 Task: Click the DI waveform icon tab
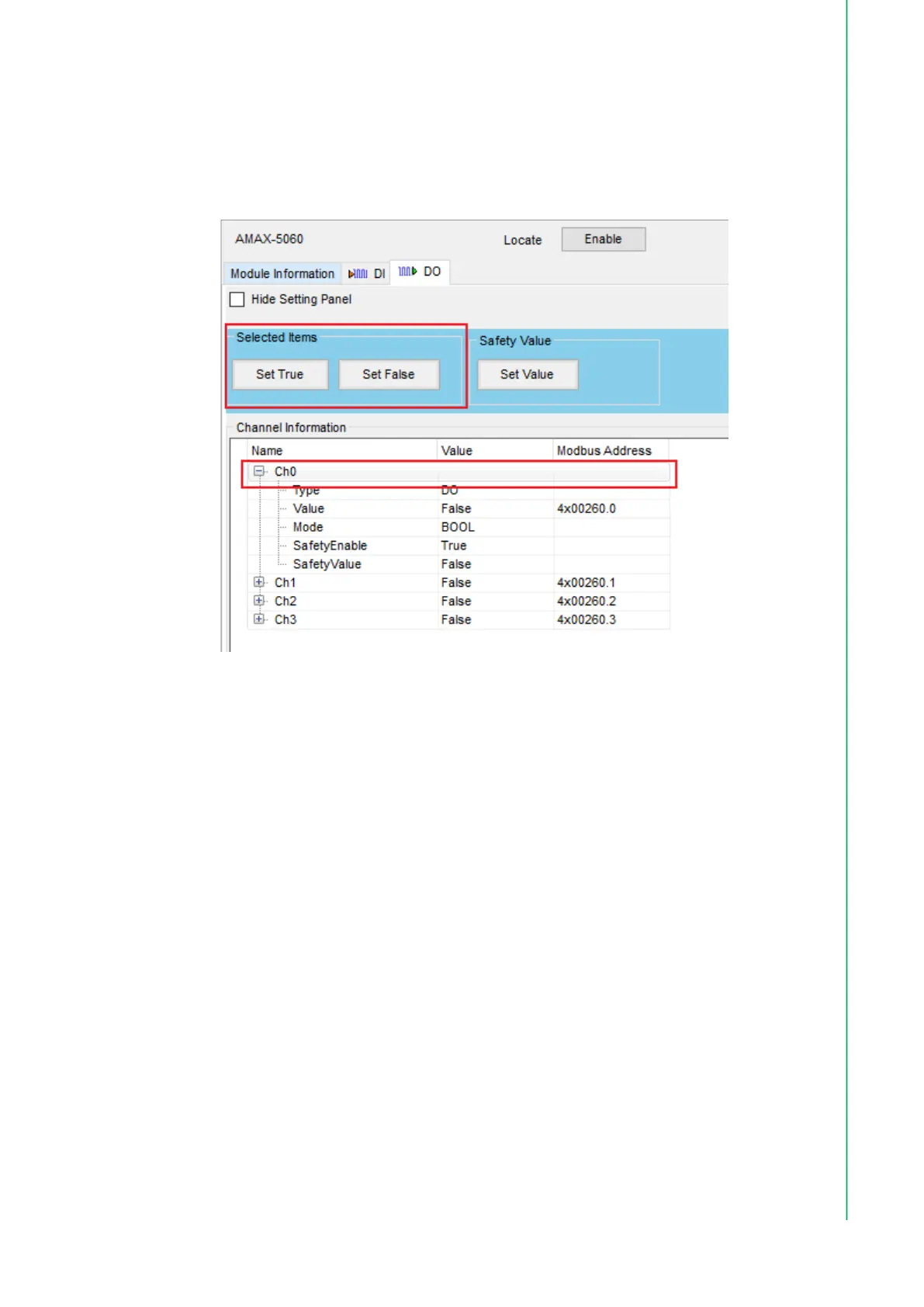point(366,274)
